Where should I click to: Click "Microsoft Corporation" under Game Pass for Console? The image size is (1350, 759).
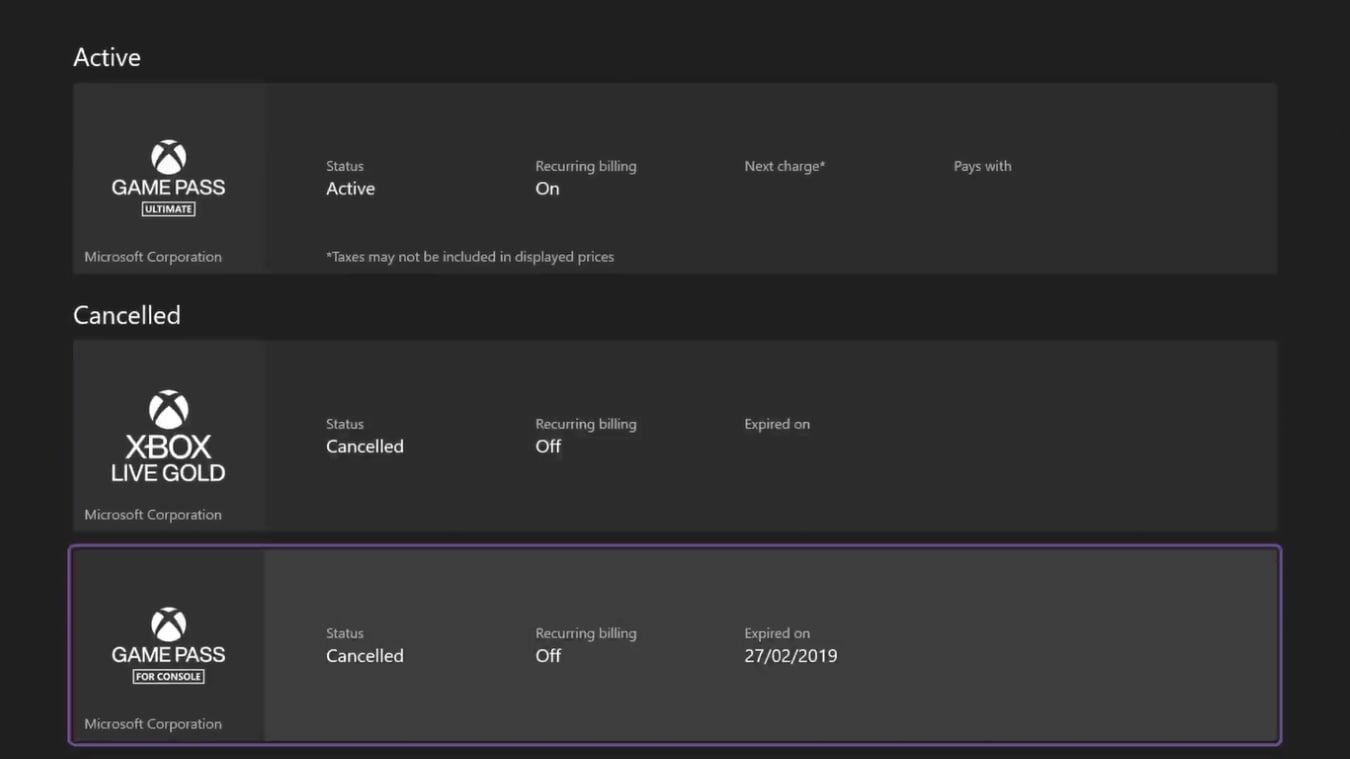(153, 724)
